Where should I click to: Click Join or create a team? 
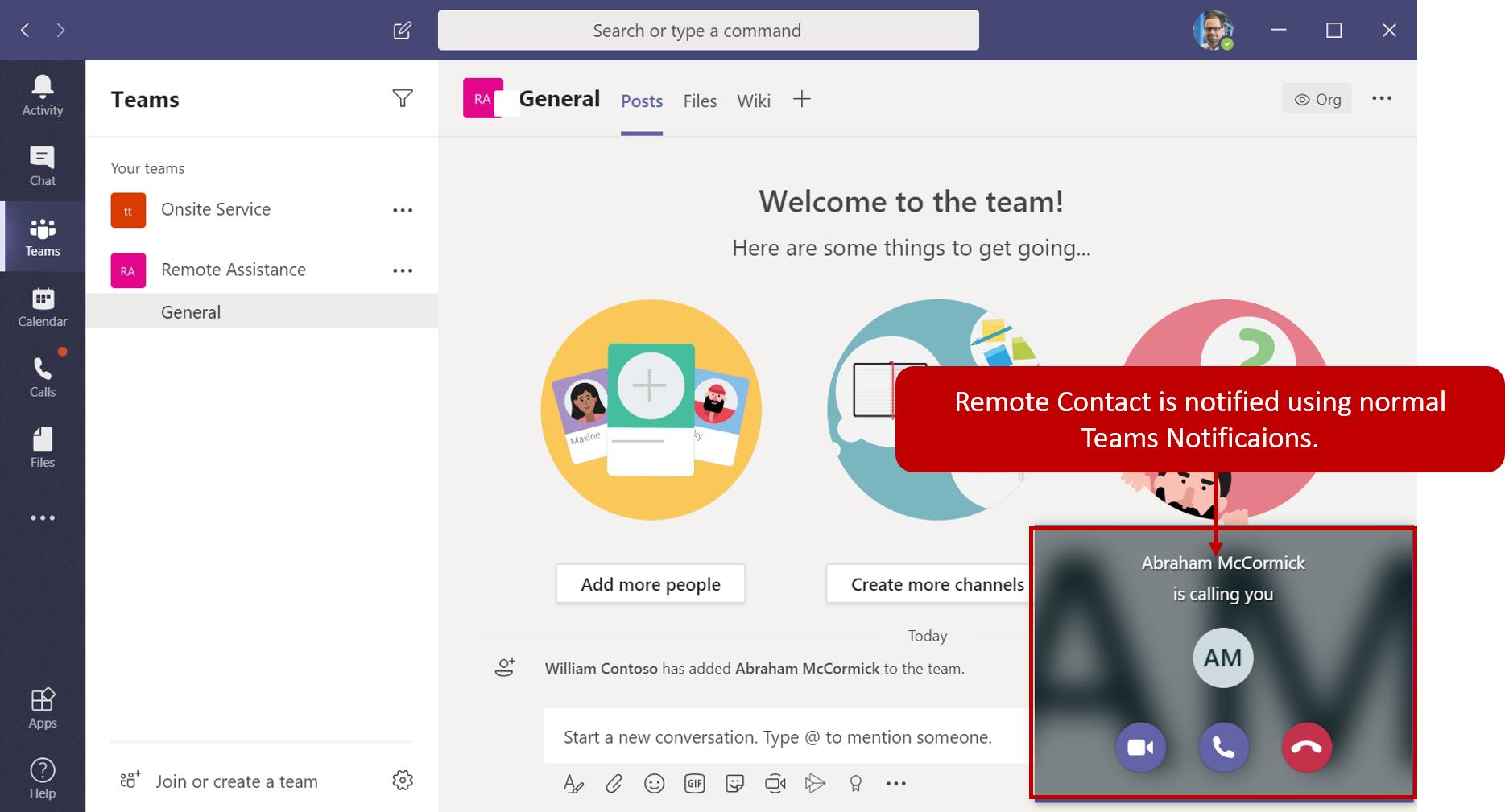(x=219, y=781)
